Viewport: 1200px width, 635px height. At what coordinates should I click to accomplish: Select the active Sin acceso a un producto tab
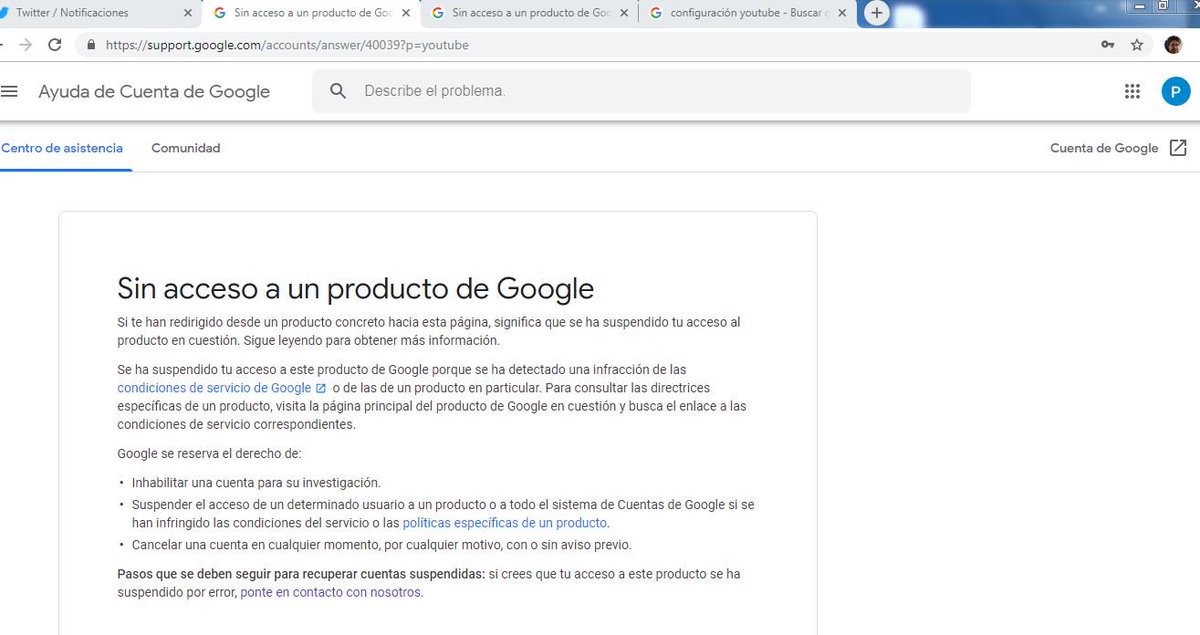[311, 13]
